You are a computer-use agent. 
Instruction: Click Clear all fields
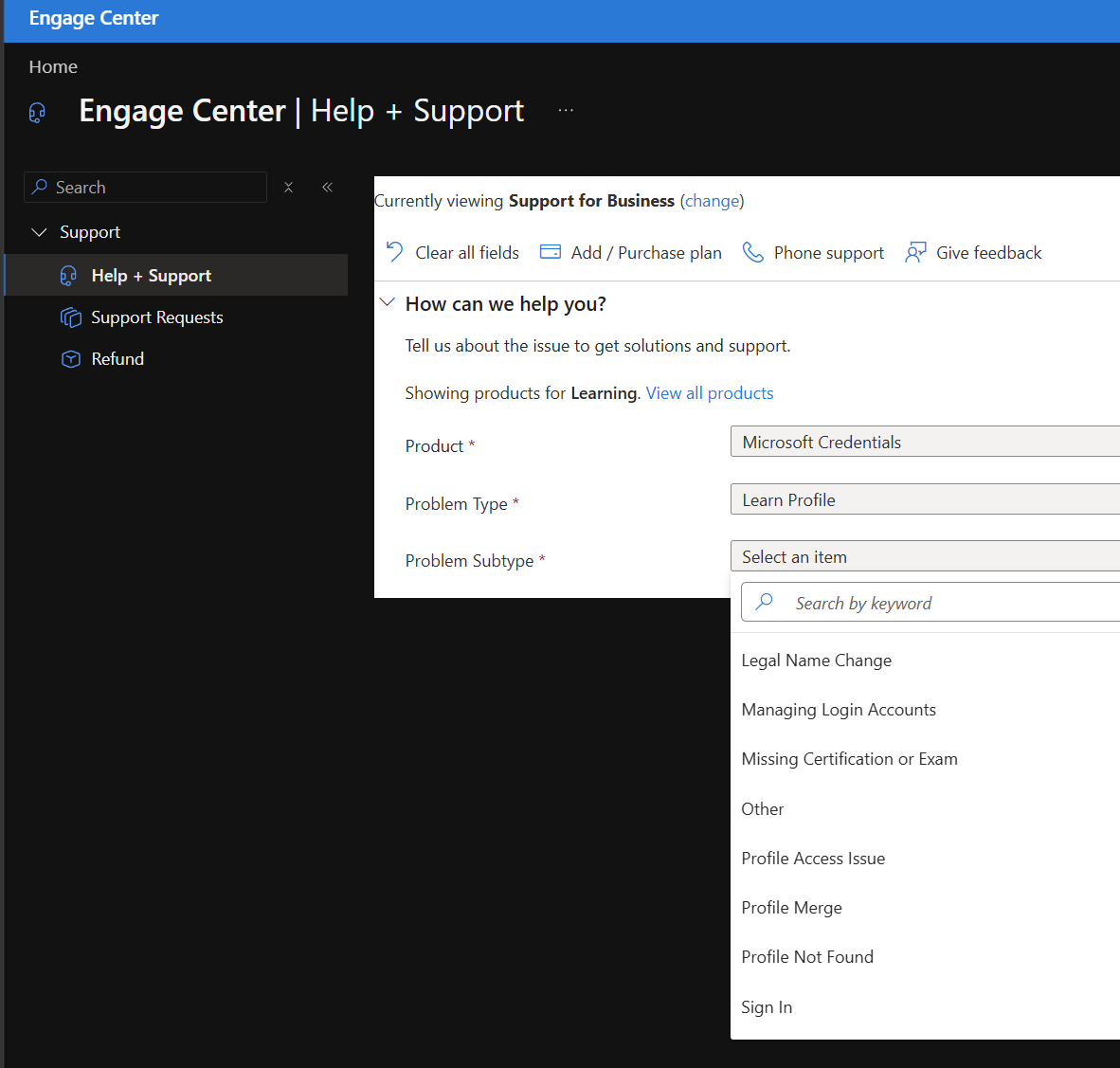tap(453, 252)
